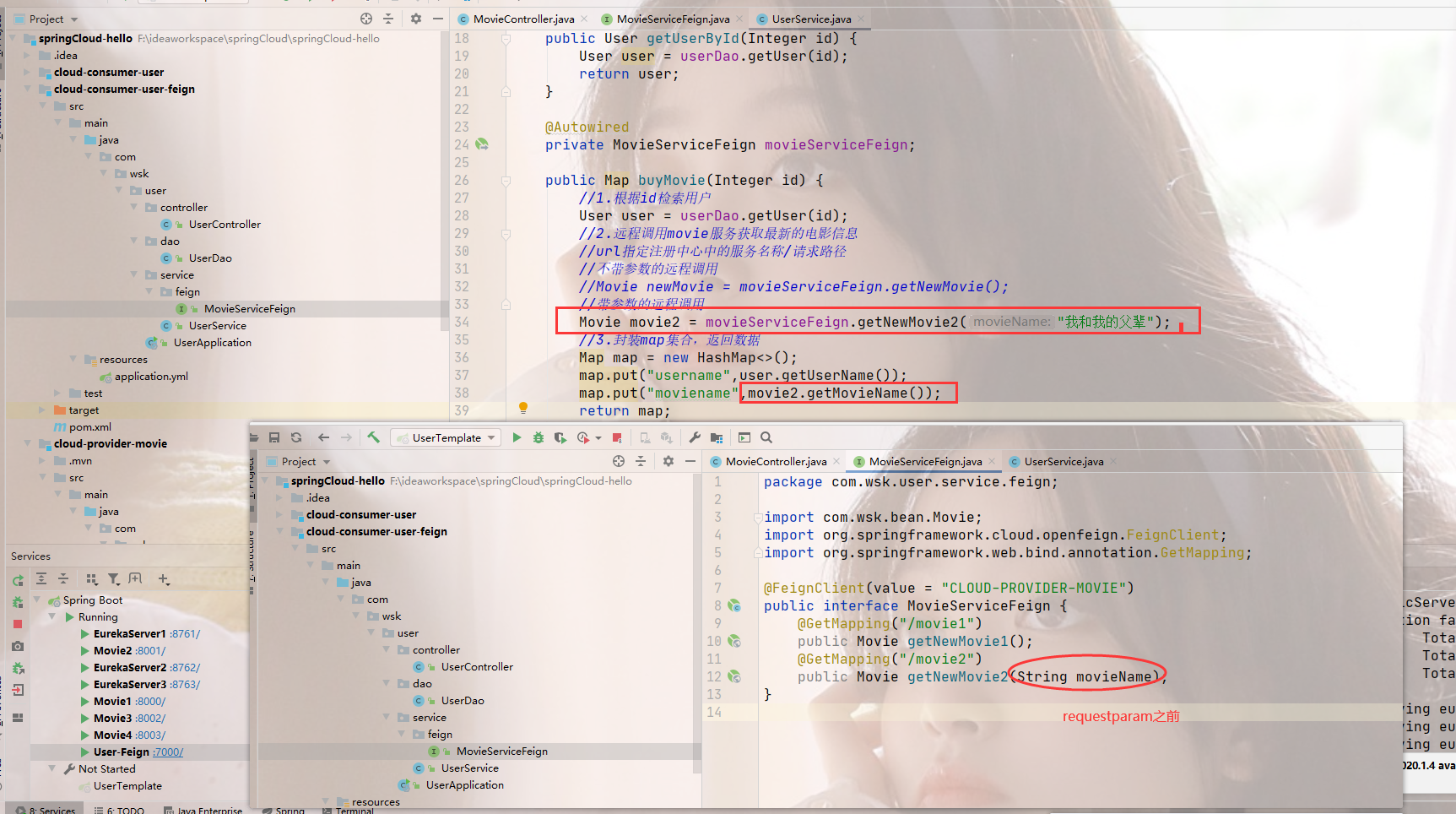The image size is (1456, 814).
Task: Collapse the Running node in Services
Action: (x=53, y=617)
